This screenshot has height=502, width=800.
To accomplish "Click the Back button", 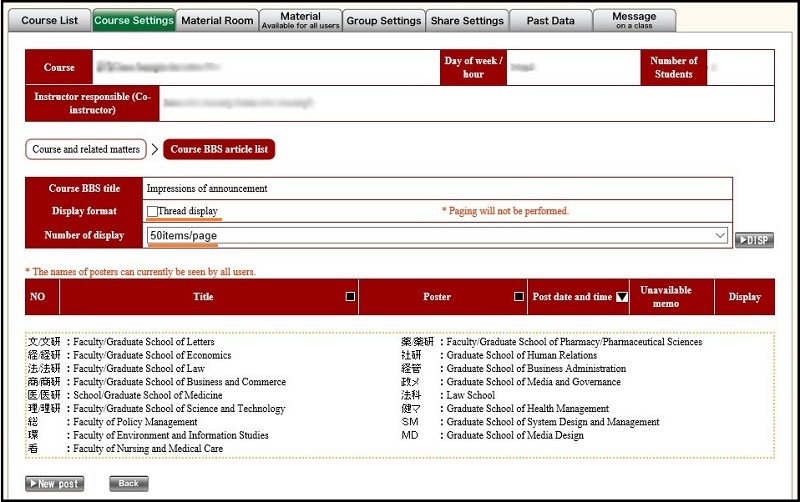I will click(x=128, y=484).
